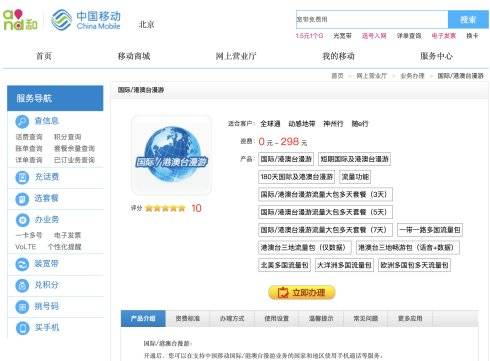This screenshot has width=490, height=361.
Task: Switch to the 资费标准 tab
Action: click(188, 319)
